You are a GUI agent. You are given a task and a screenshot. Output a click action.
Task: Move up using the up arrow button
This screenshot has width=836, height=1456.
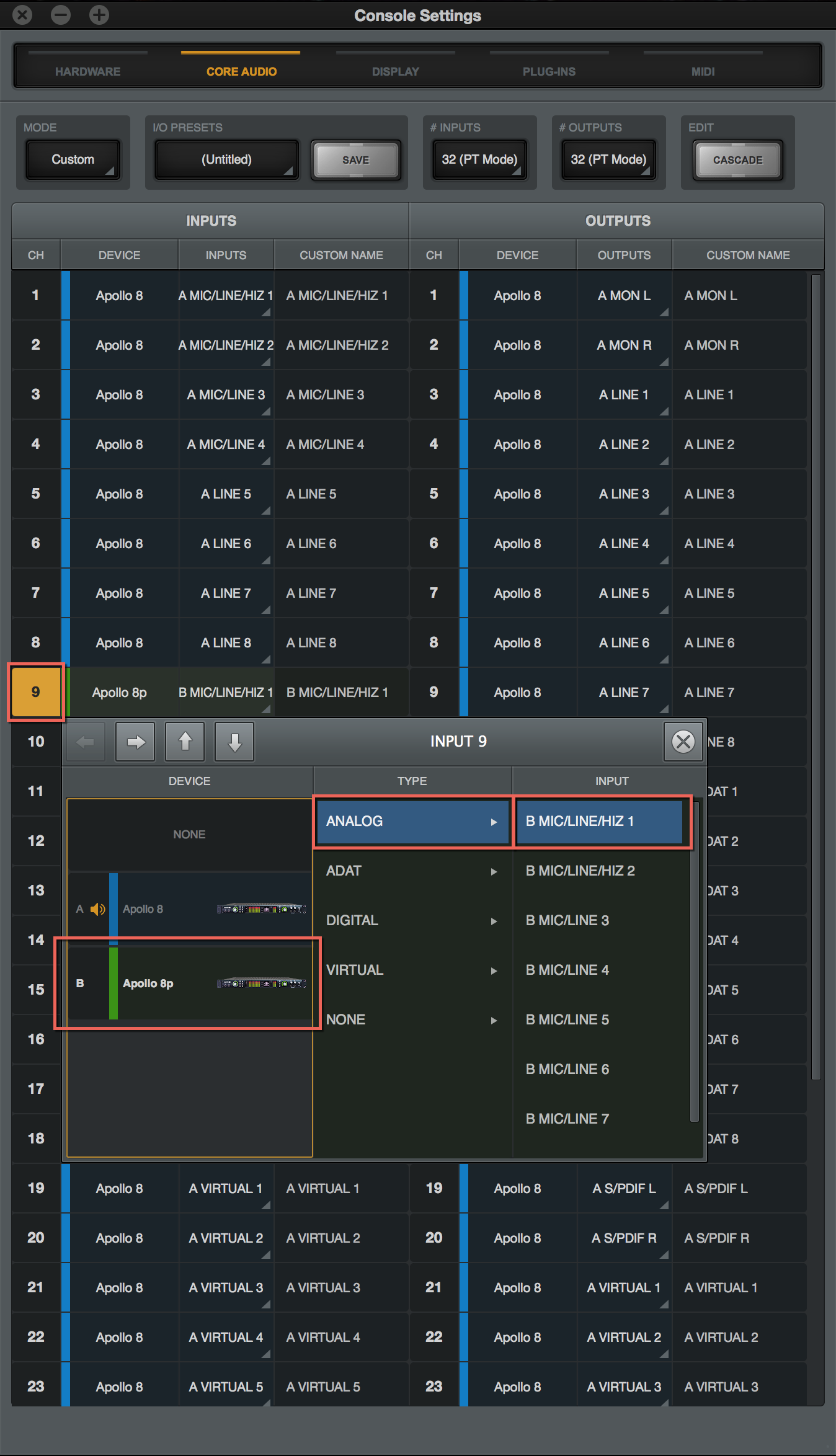coord(185,742)
